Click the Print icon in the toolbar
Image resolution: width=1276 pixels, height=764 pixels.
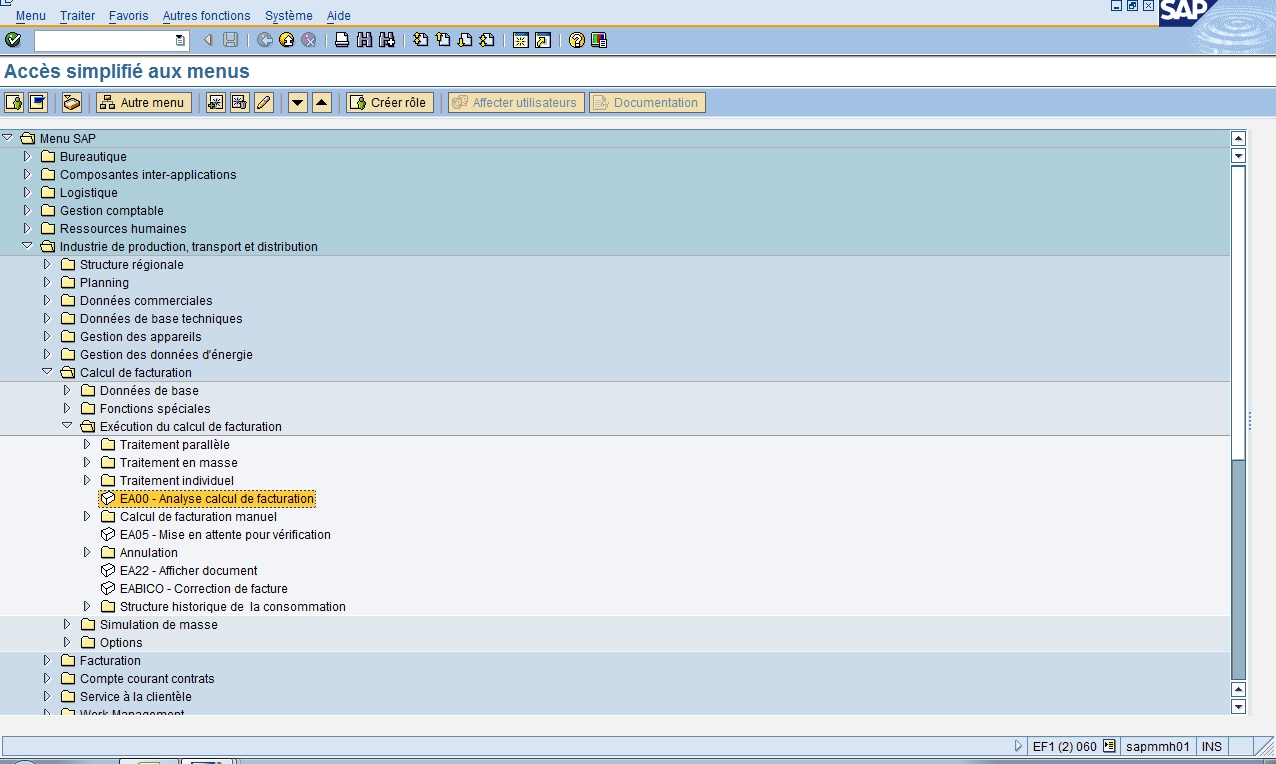342,40
